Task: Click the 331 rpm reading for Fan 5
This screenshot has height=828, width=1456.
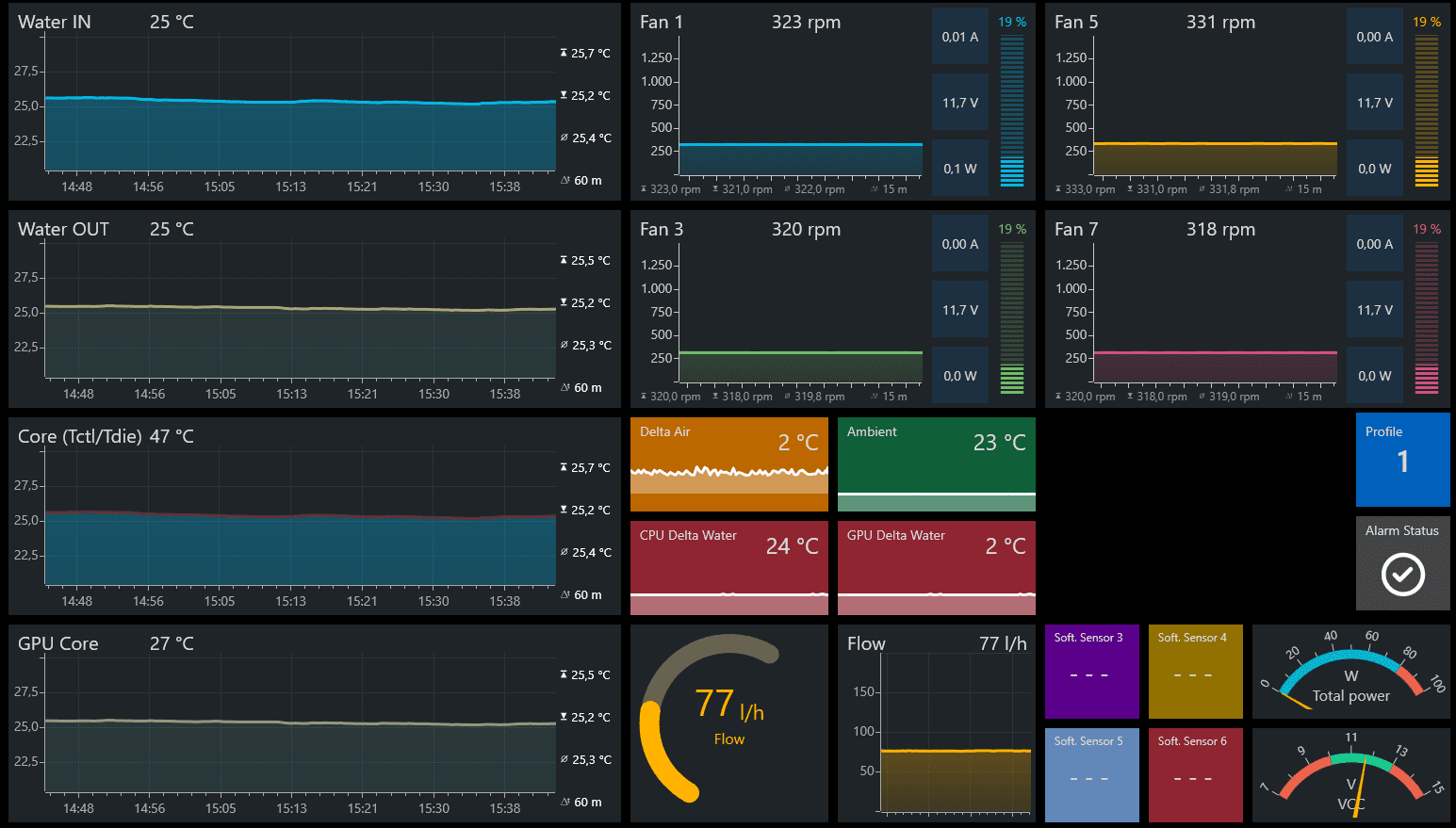Action: [1220, 22]
